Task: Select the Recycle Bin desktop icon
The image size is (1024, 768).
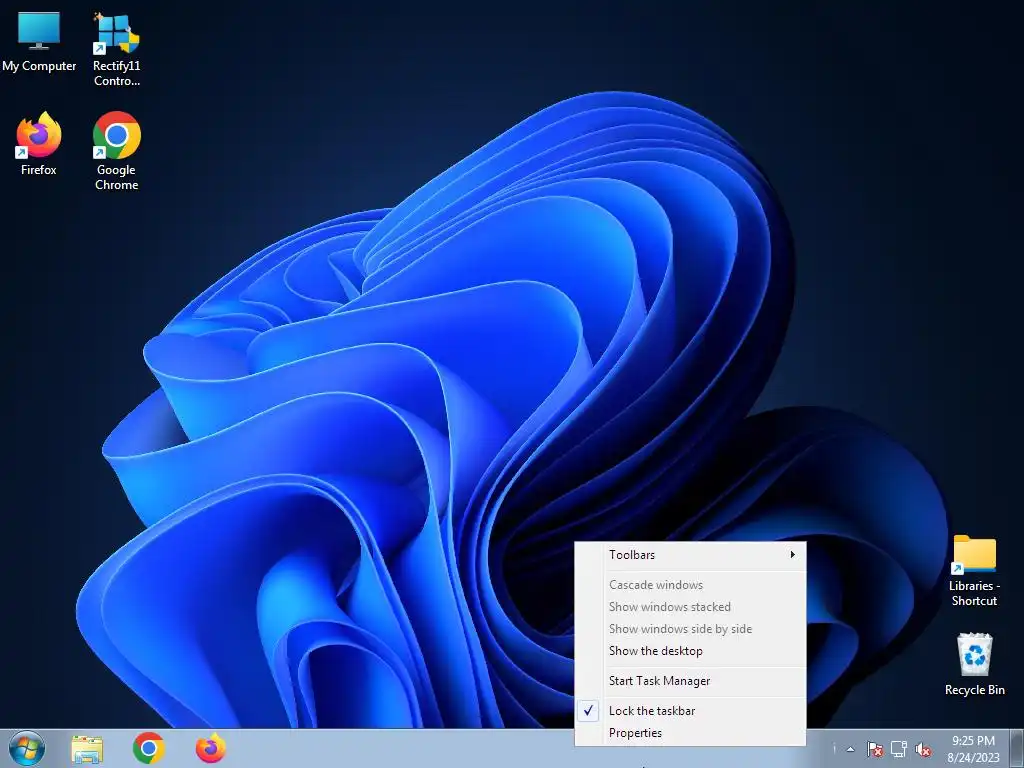Action: click(974, 664)
